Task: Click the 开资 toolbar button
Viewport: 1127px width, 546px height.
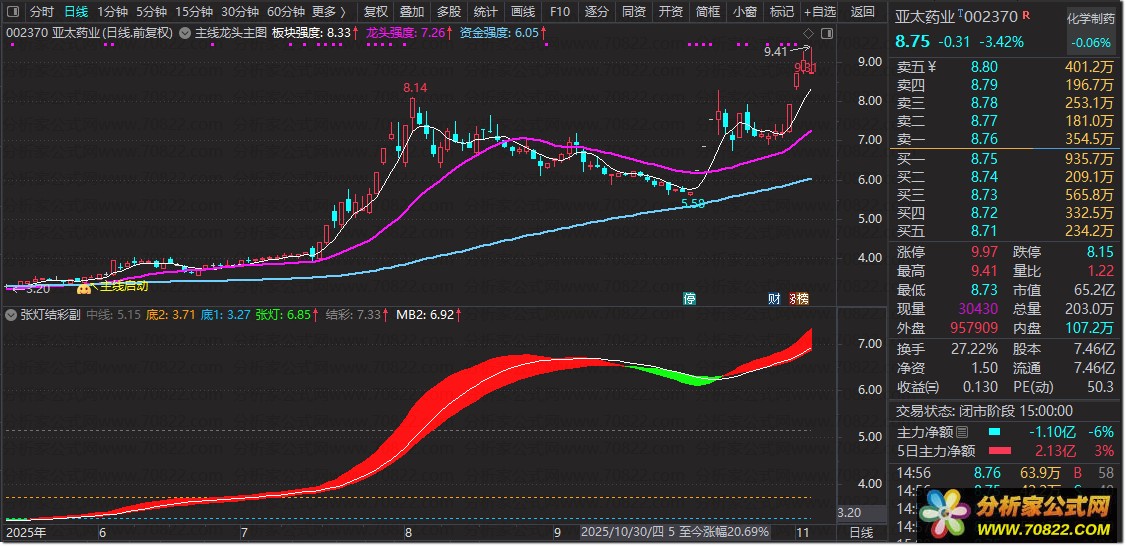Action: click(x=671, y=11)
